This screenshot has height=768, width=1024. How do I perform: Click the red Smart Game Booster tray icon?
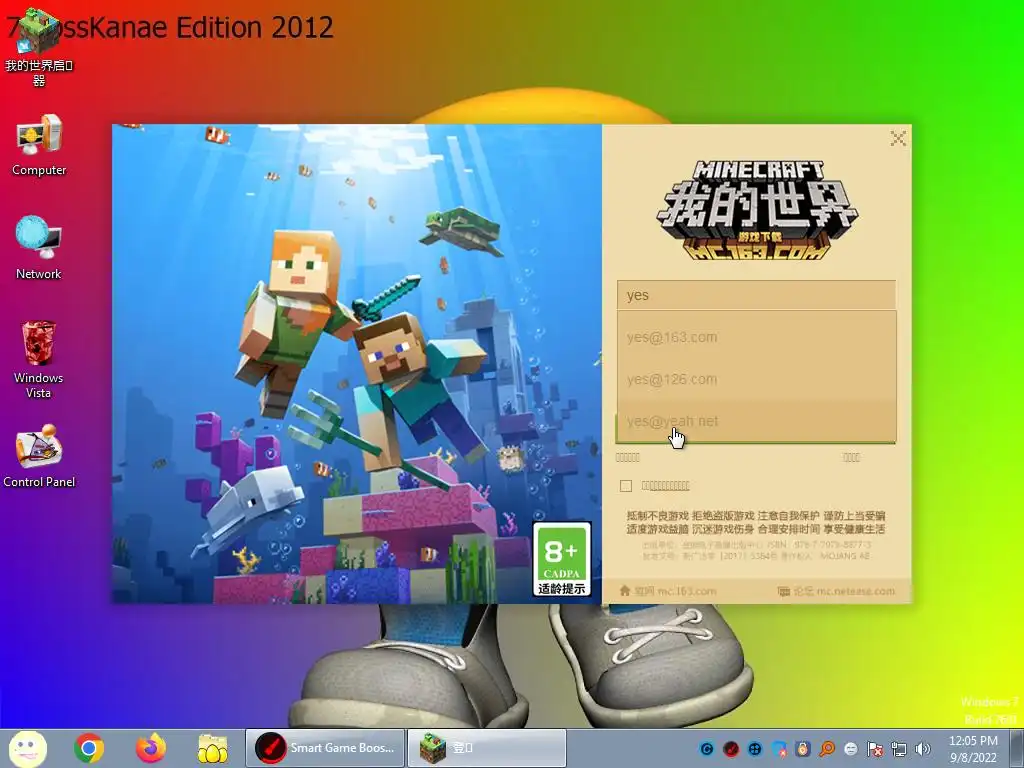tap(731, 749)
